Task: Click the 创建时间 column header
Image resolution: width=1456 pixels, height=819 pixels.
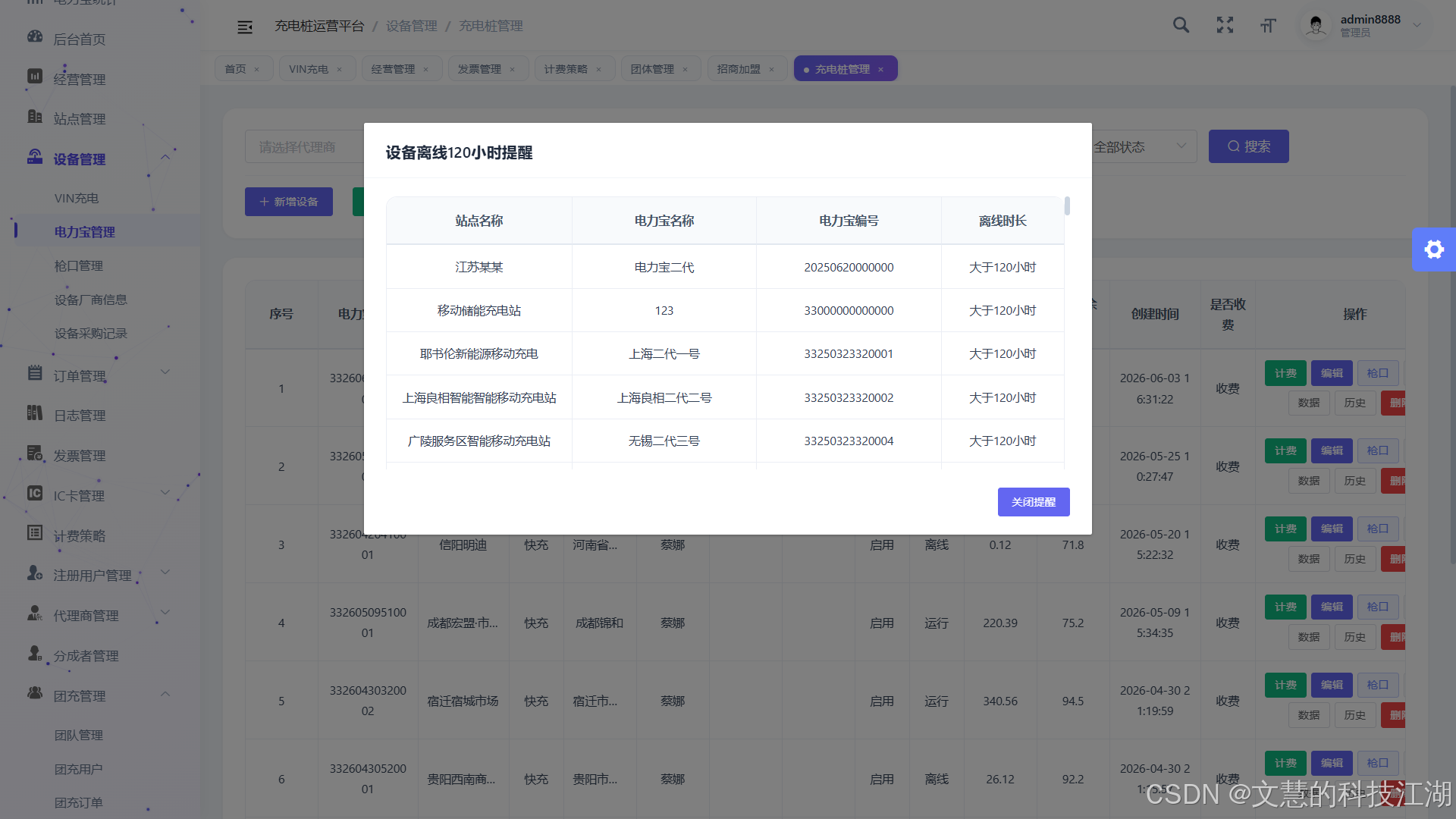Action: pyautogui.click(x=1155, y=314)
